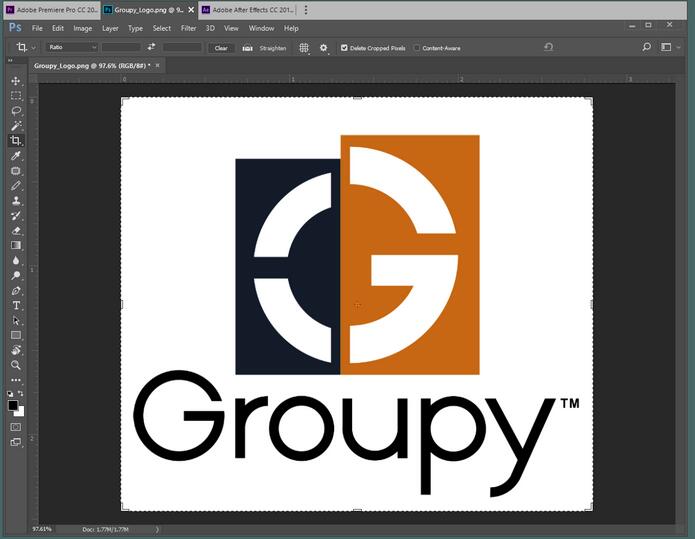The width and height of the screenshot is (695, 539).
Task: Open the workspace switcher dropdown
Action: click(x=668, y=47)
